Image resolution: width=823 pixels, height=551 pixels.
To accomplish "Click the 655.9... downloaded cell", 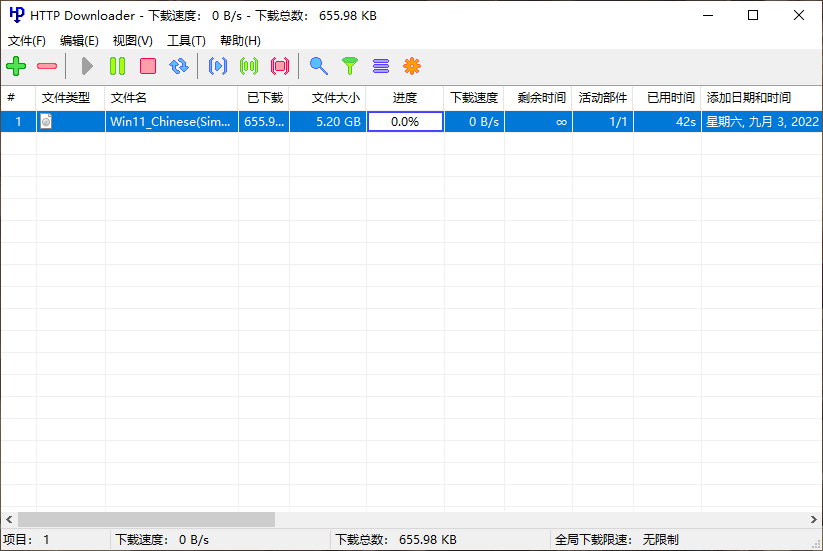I will (264, 122).
